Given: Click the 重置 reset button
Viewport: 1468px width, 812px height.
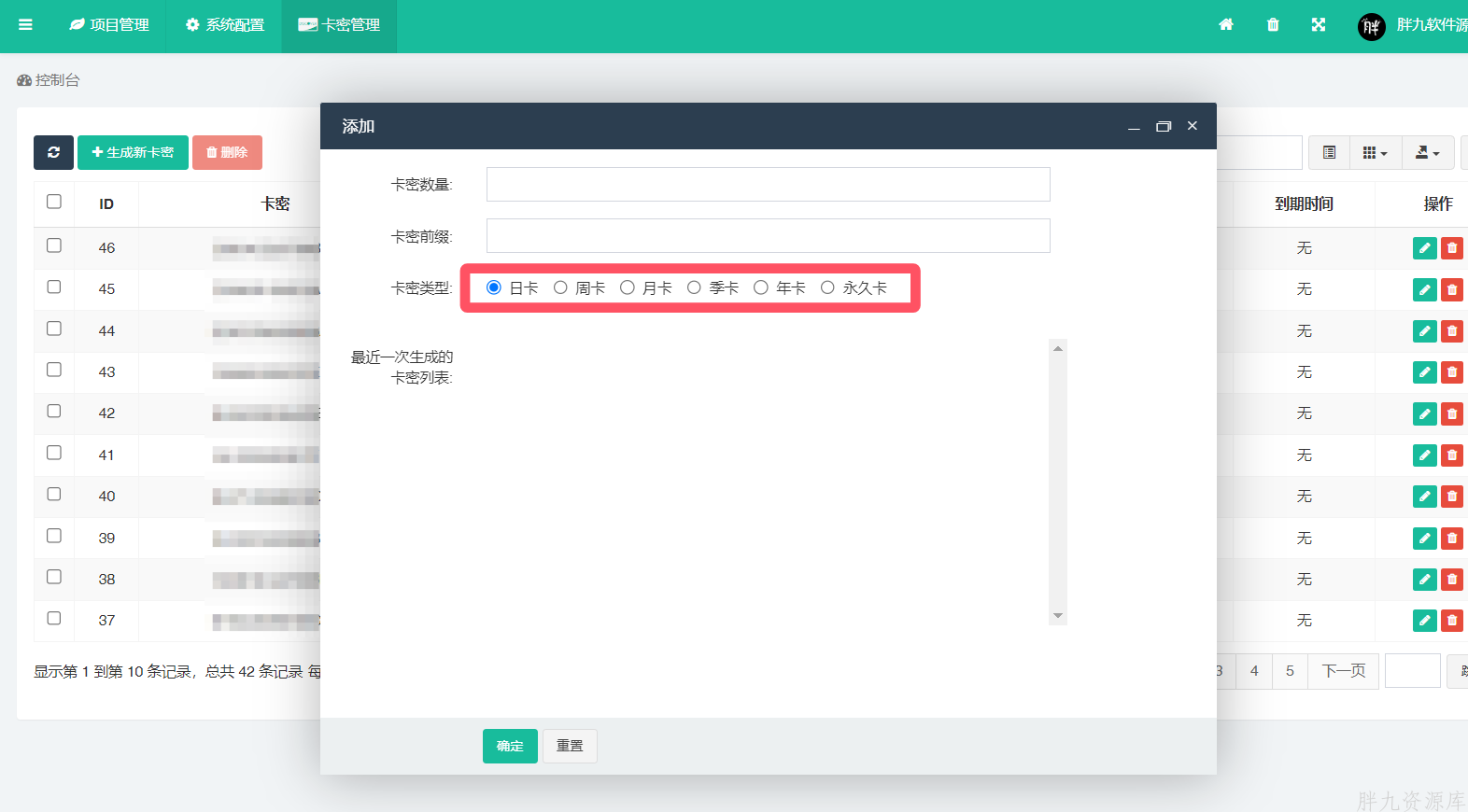Looking at the screenshot, I should 570,746.
